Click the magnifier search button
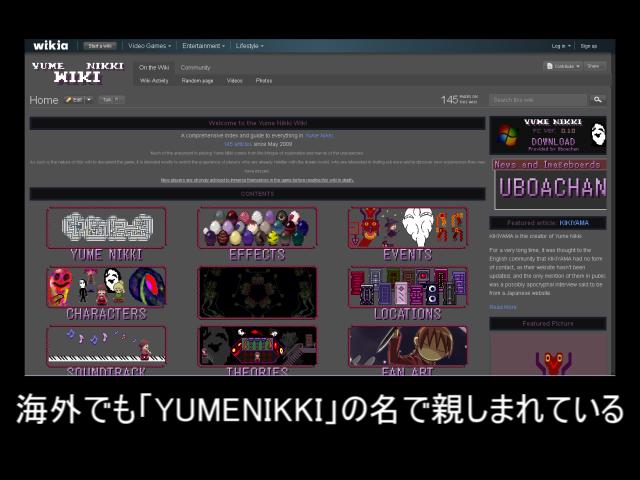The image size is (640, 480). 598,100
